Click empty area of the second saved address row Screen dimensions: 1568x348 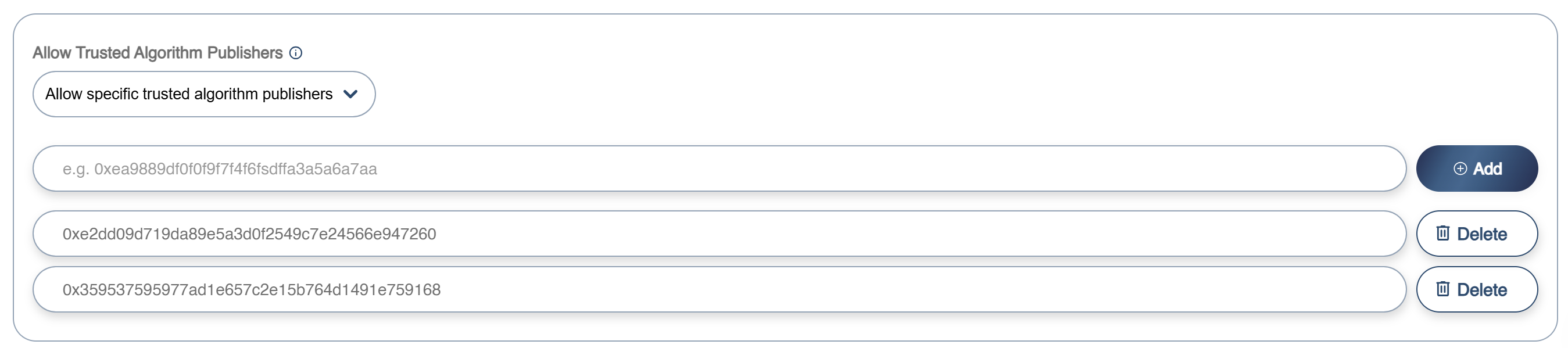913,289
